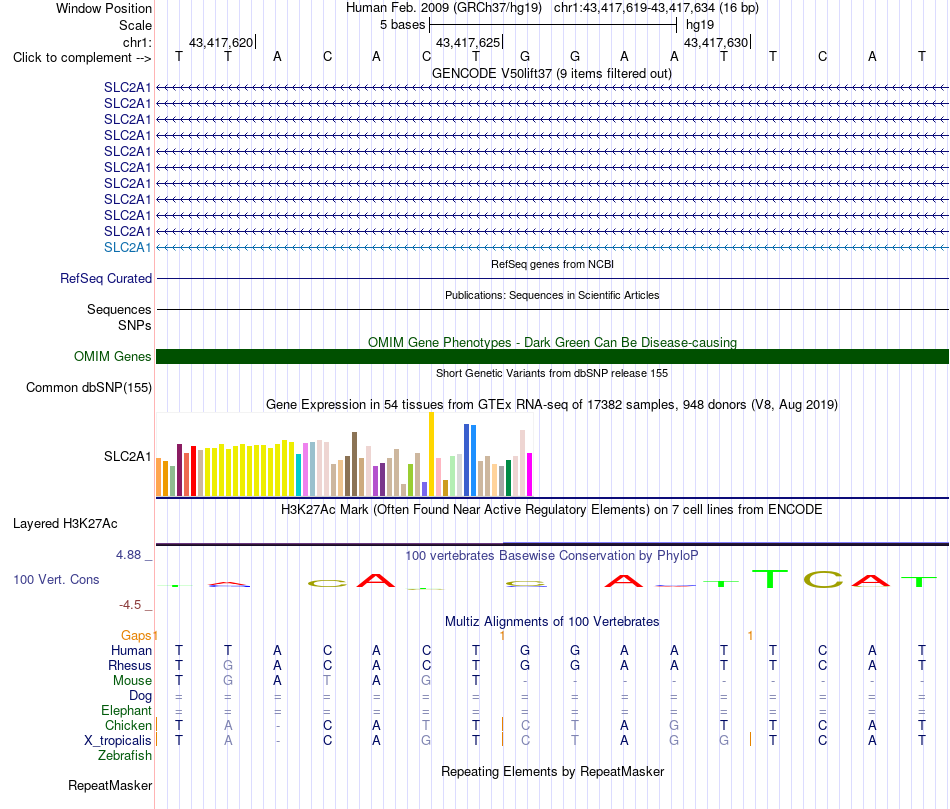
Task: Select the Rhesus alignment row label
Action: coord(130,665)
